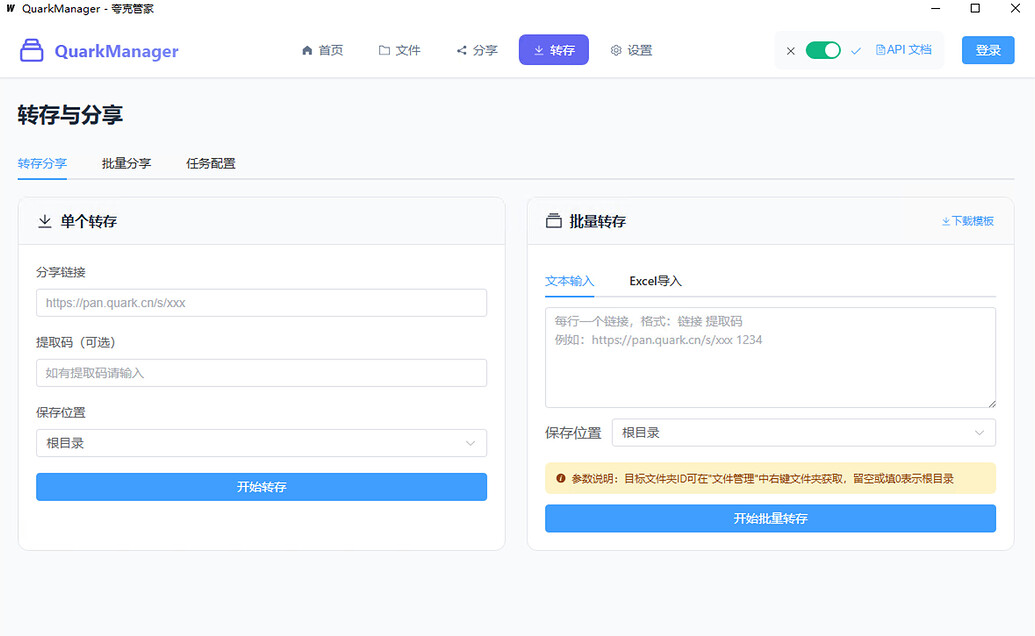
Task: Open the 文件 files nav item
Action: pyautogui.click(x=399, y=50)
